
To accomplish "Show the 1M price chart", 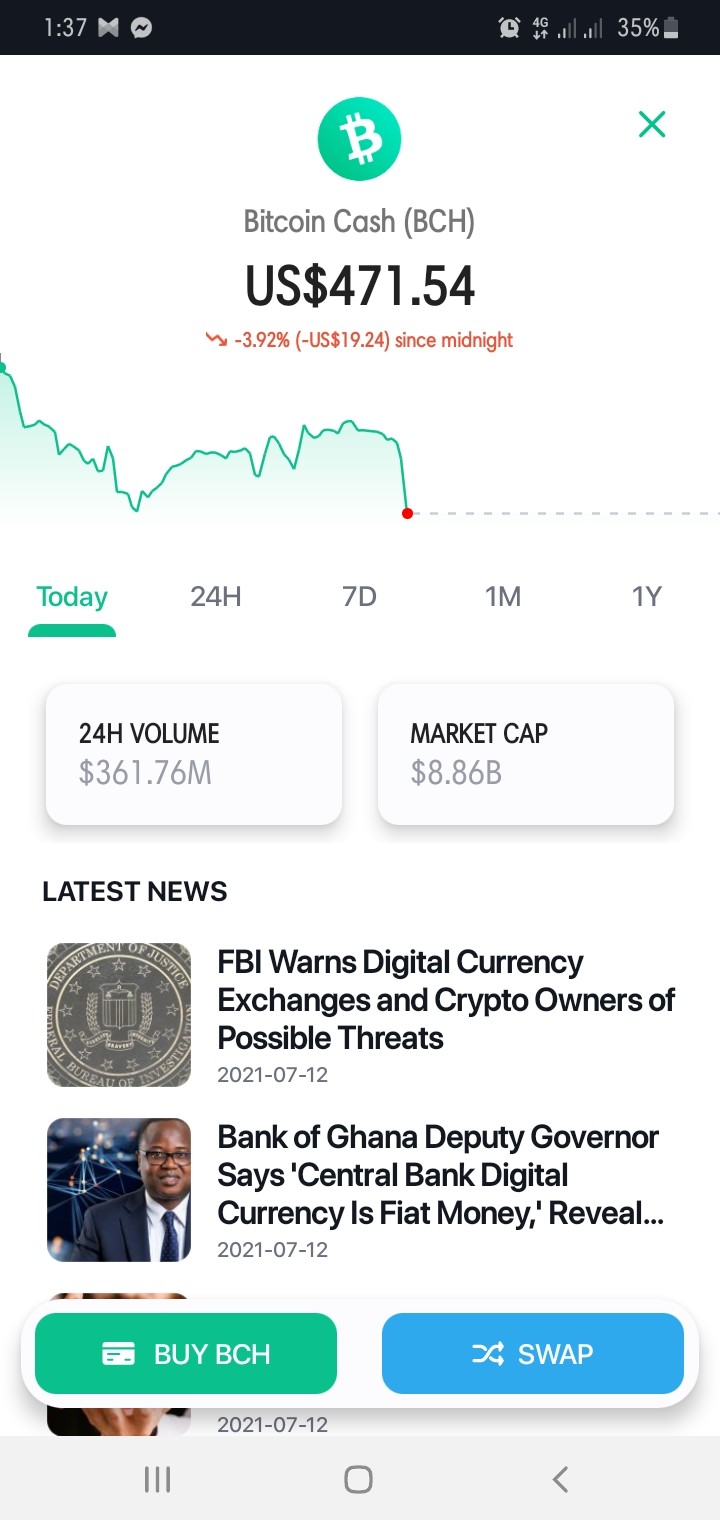I will [x=503, y=597].
